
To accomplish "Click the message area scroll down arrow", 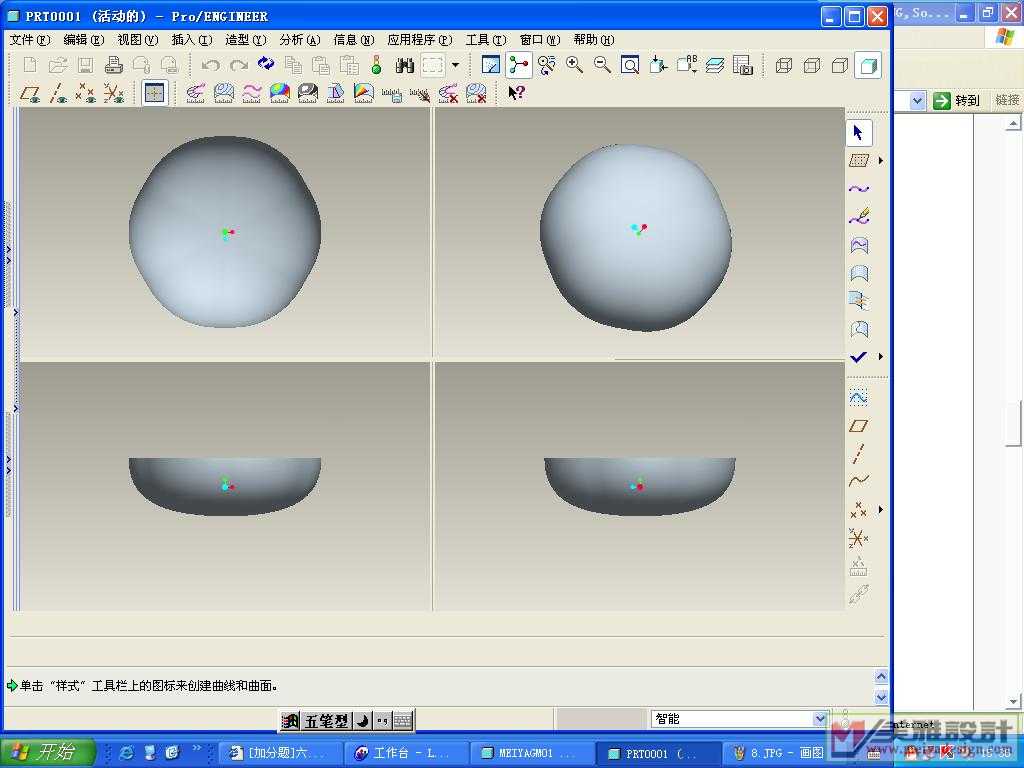I will click(x=881, y=697).
